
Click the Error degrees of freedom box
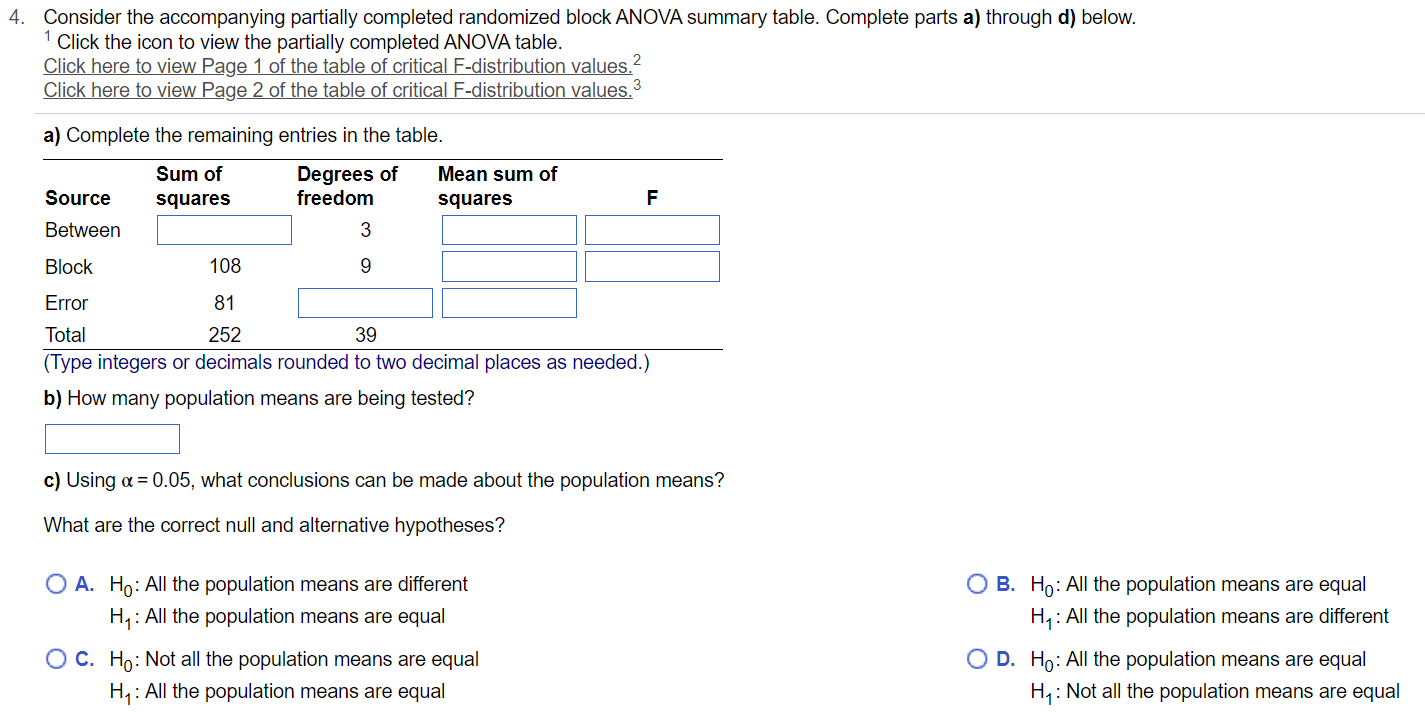pyautogui.click(x=364, y=302)
